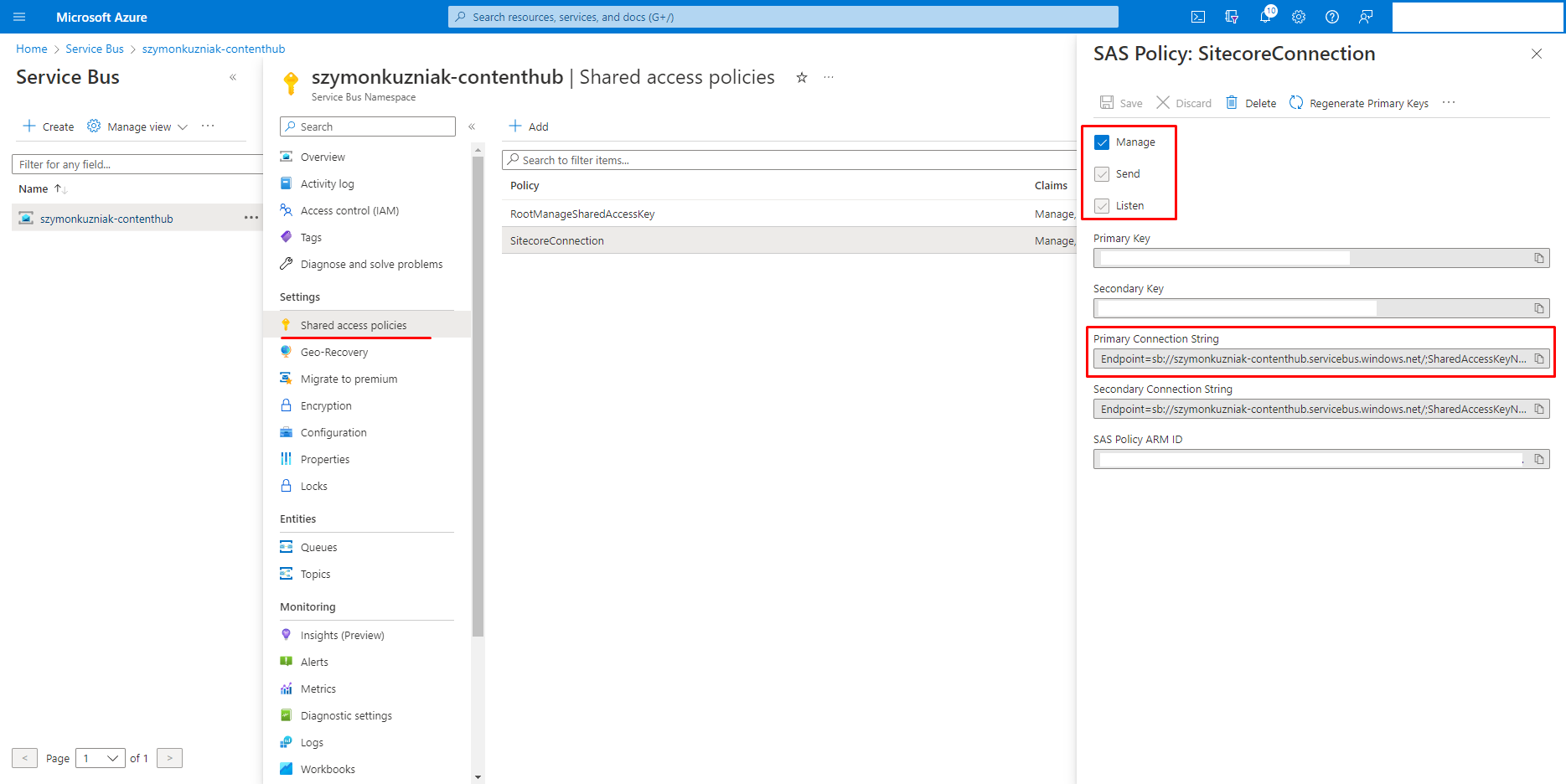The height and width of the screenshot is (784, 1566).
Task: Toggle the Manage claim checkbox
Action: 1102,142
